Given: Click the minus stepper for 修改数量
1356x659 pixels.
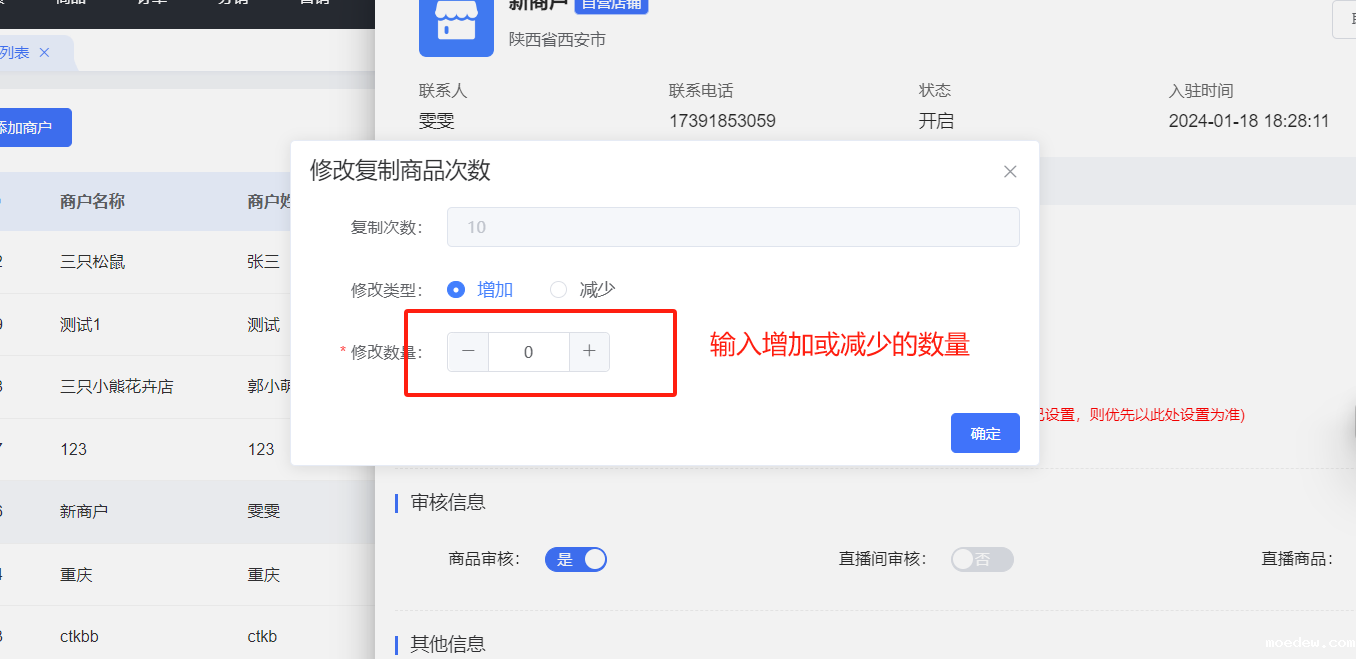Looking at the screenshot, I should [468, 351].
